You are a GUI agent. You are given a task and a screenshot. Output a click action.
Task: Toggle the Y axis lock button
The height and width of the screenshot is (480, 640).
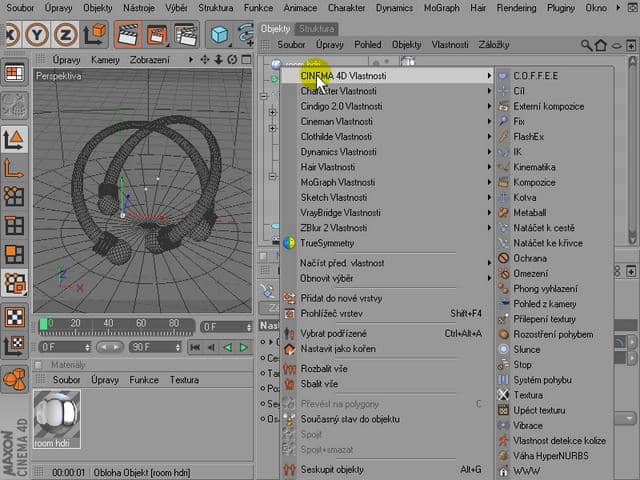click(37, 34)
